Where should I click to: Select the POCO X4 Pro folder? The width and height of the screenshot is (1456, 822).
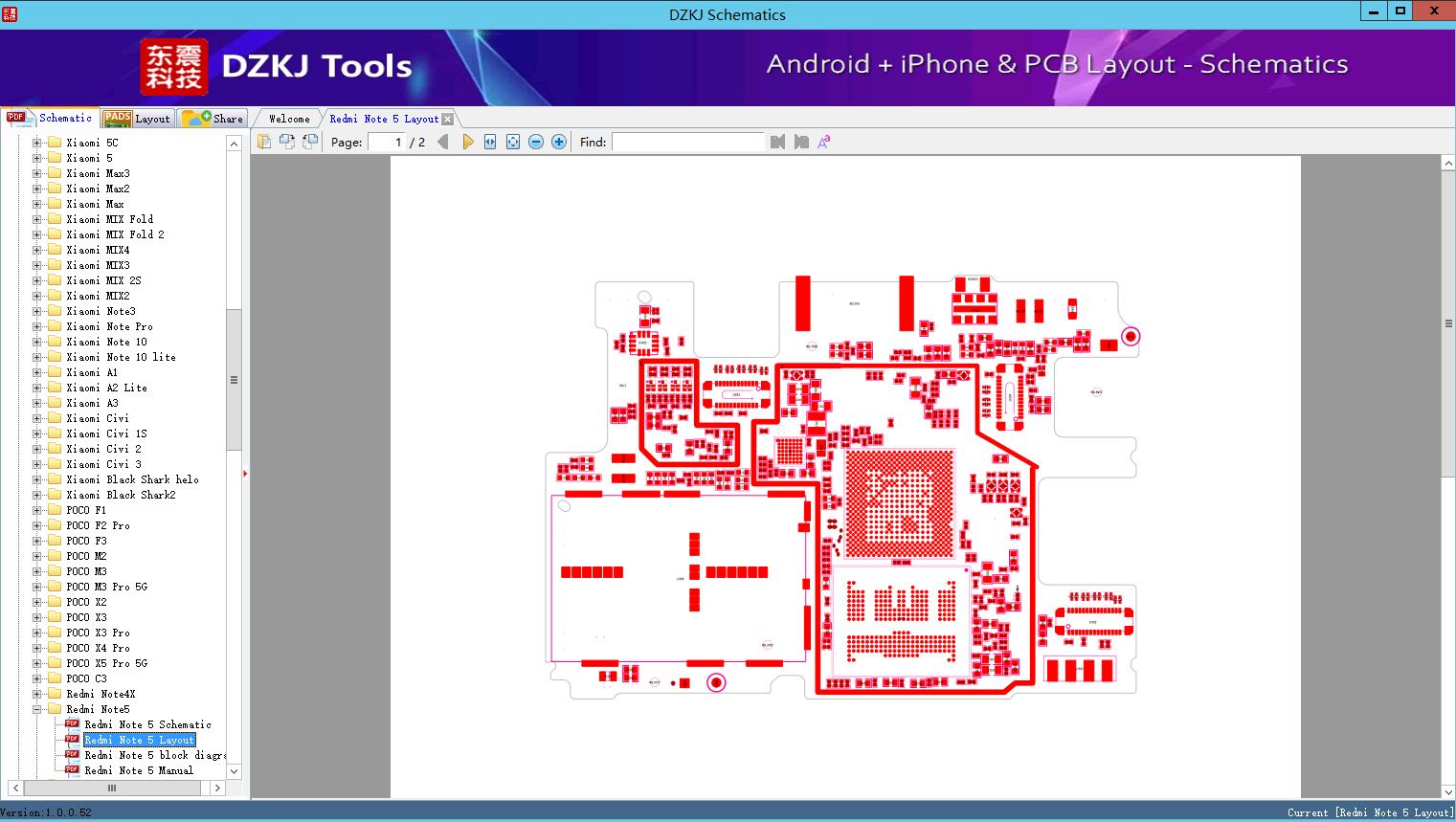click(x=98, y=648)
